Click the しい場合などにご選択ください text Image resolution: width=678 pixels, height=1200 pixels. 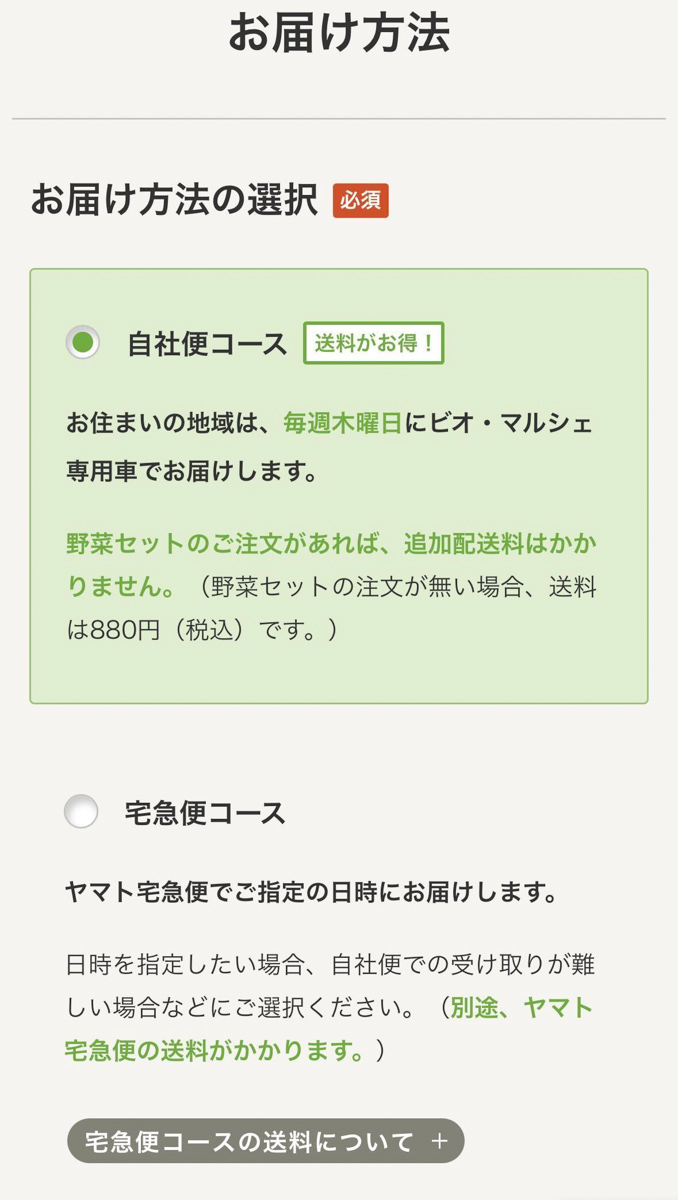click(240, 1008)
